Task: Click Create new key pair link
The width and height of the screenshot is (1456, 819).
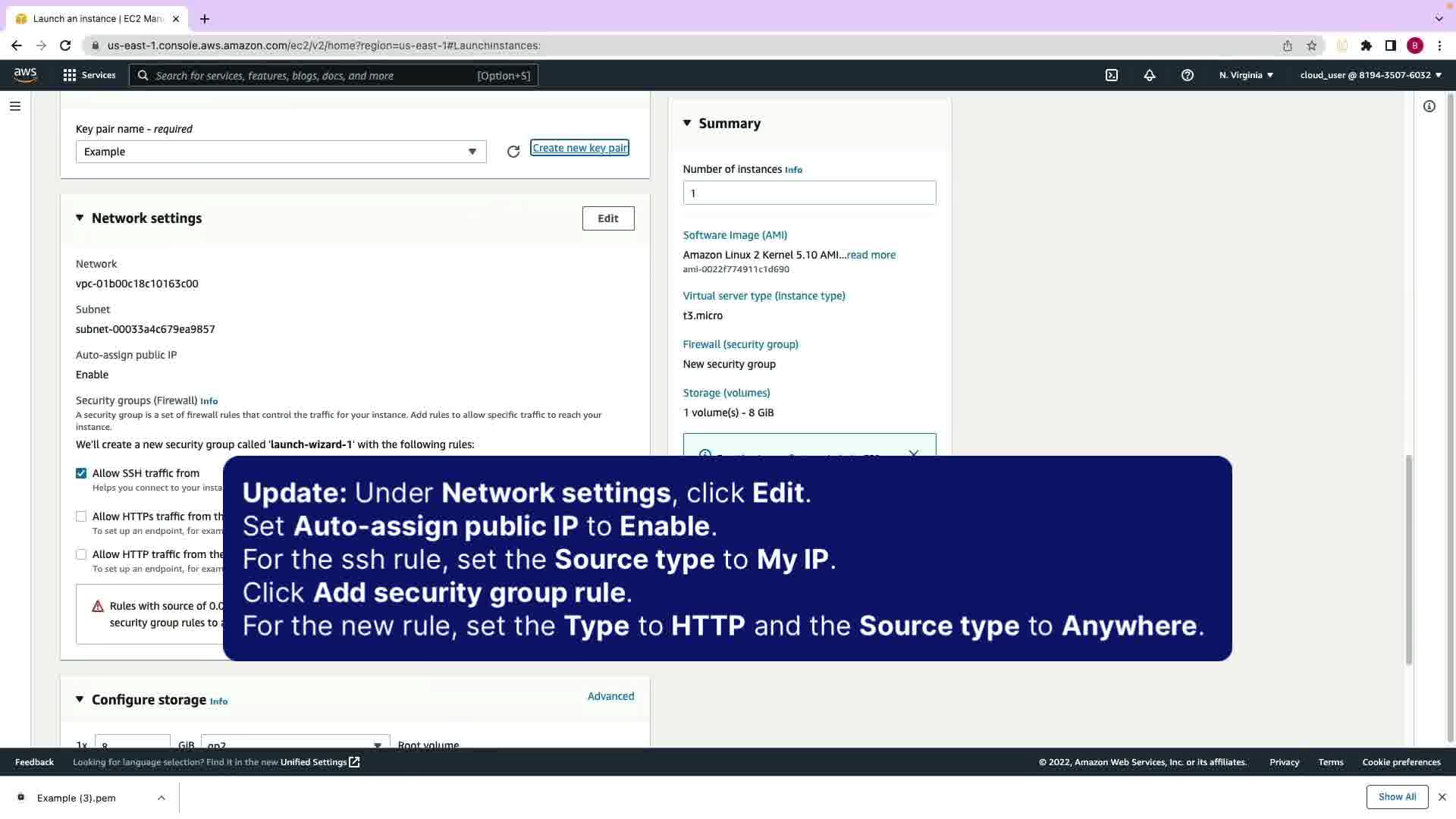Action: (x=579, y=148)
